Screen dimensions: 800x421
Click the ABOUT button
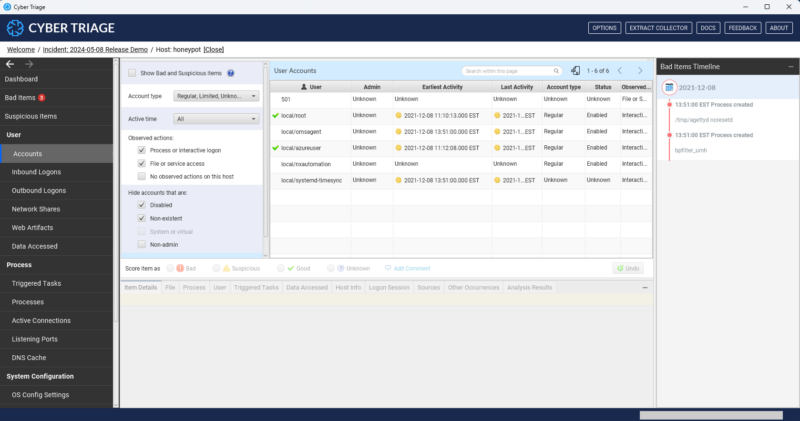[x=779, y=28]
